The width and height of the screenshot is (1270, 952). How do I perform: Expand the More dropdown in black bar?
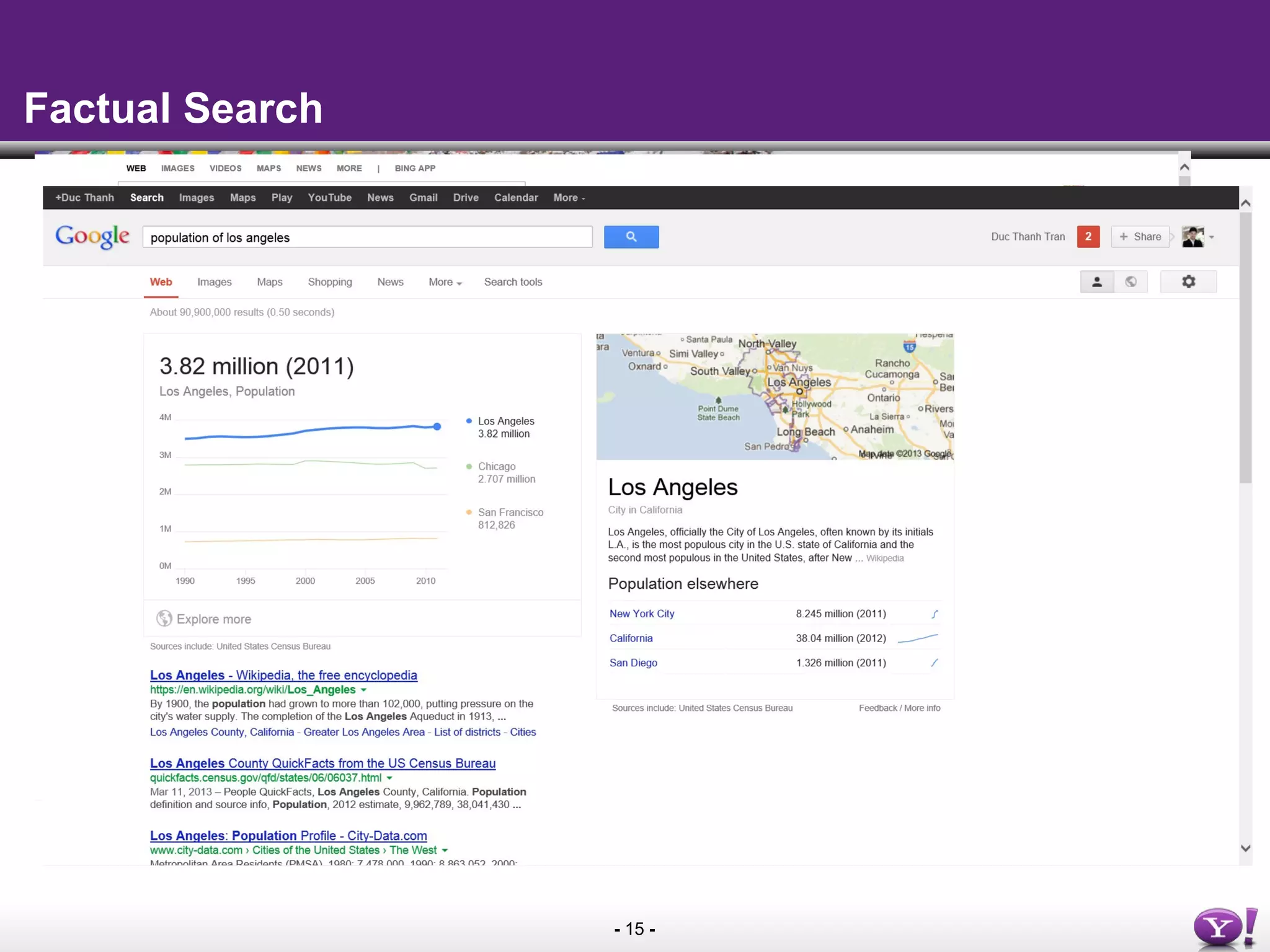point(569,198)
